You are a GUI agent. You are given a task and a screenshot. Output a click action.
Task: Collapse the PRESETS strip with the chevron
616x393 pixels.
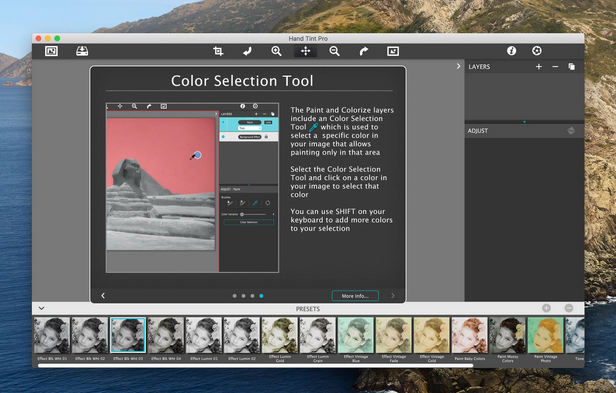tap(41, 309)
